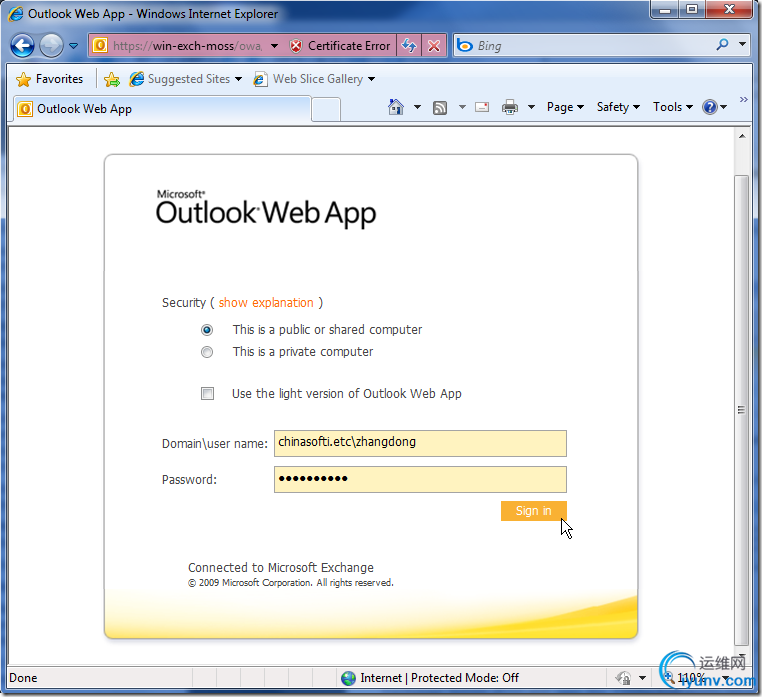Select This is a private computer
Screen dimensions: 762x697
coord(207,352)
